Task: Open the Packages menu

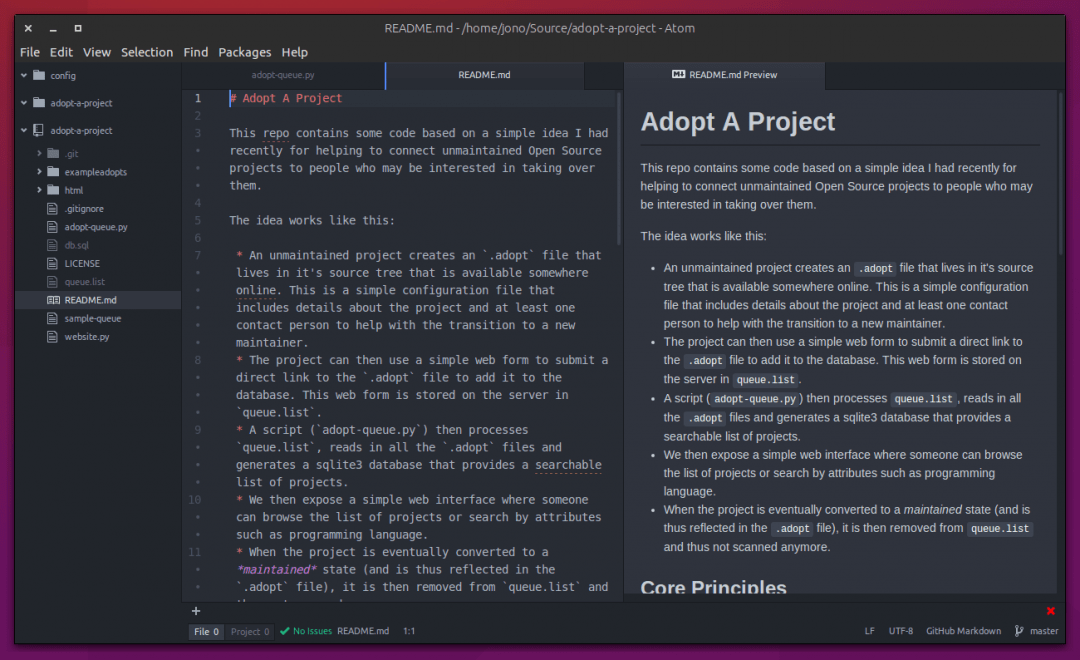Action: click(x=244, y=52)
